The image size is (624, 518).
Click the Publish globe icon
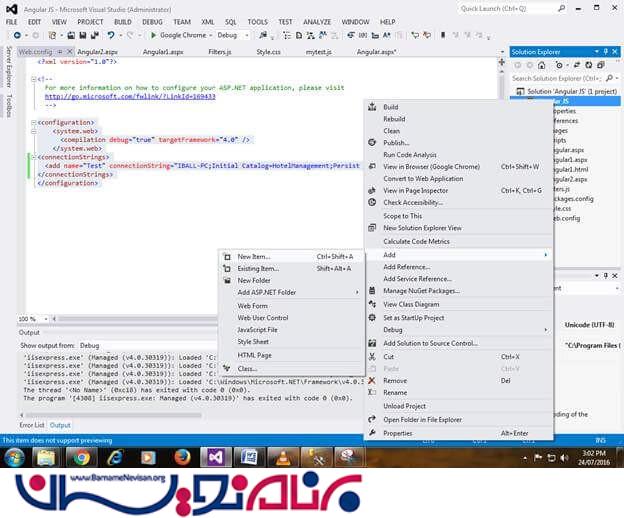372,143
